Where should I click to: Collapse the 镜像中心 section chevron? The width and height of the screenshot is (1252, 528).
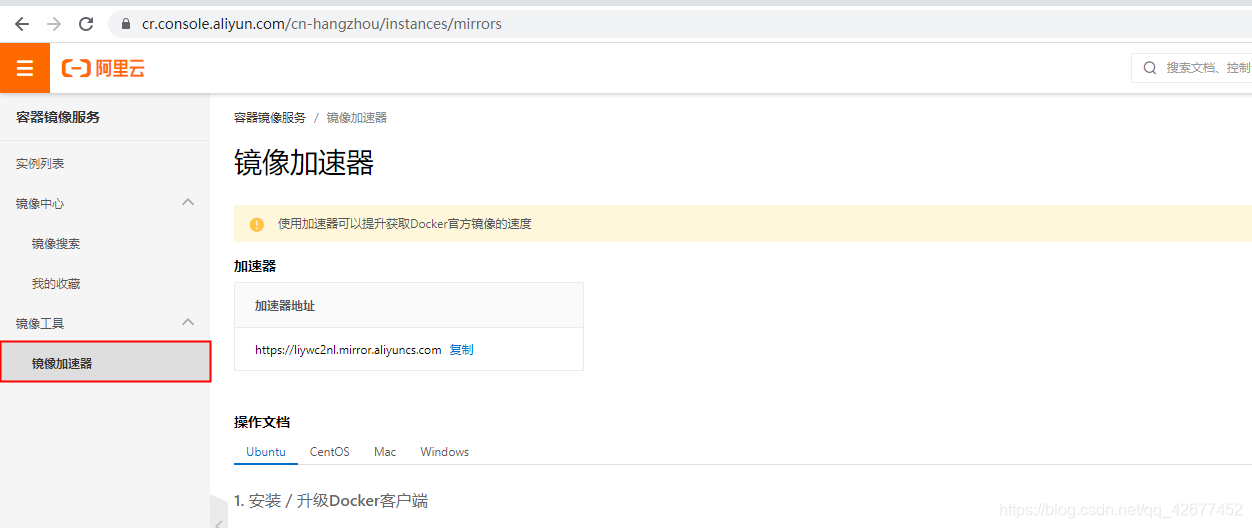point(187,202)
